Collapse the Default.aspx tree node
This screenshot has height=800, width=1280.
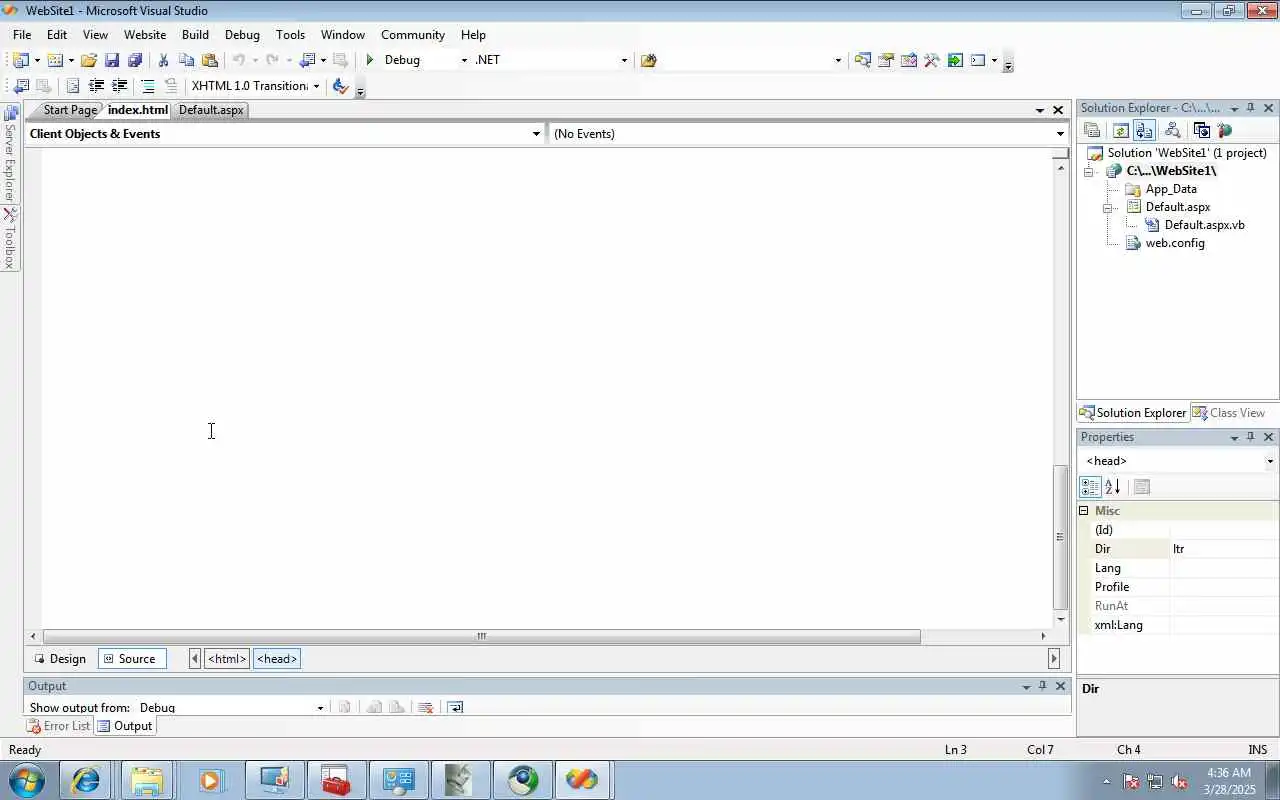click(x=1108, y=207)
